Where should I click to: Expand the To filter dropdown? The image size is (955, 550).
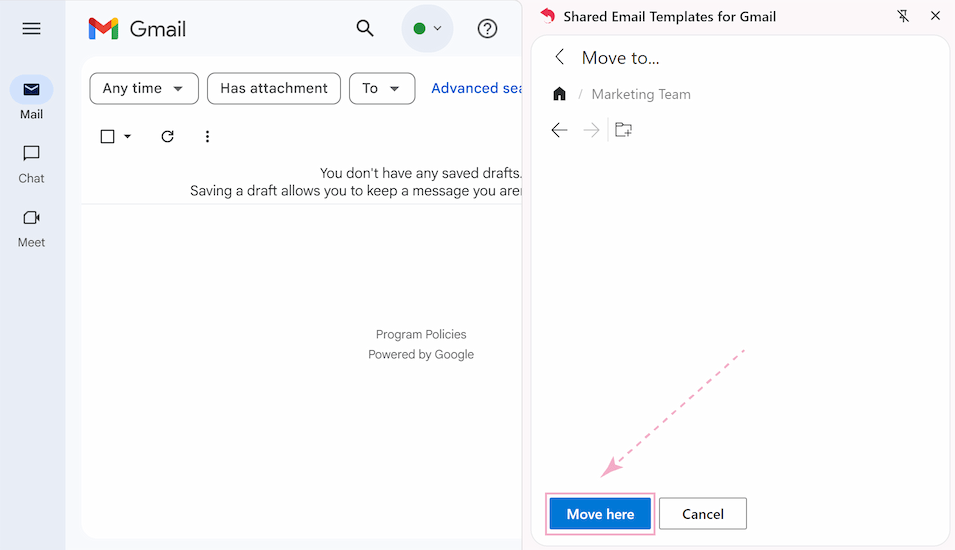click(382, 88)
